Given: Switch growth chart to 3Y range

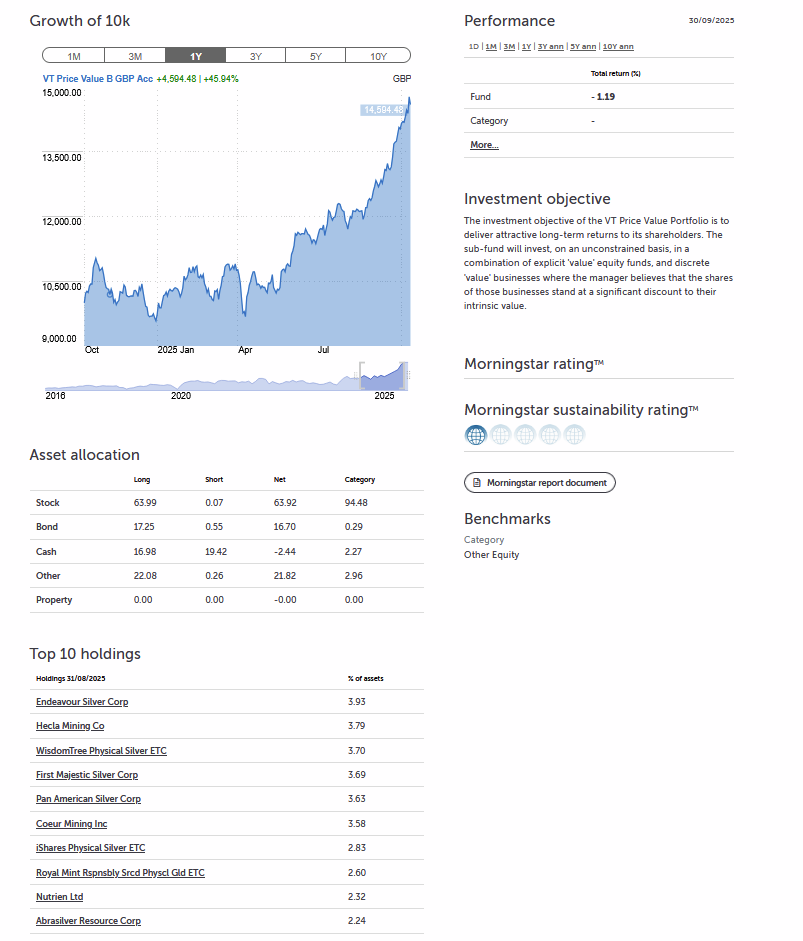Looking at the screenshot, I should (x=256, y=56).
